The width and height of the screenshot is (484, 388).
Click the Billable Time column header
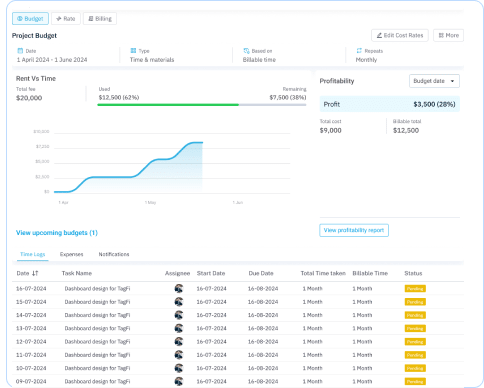[370, 273]
